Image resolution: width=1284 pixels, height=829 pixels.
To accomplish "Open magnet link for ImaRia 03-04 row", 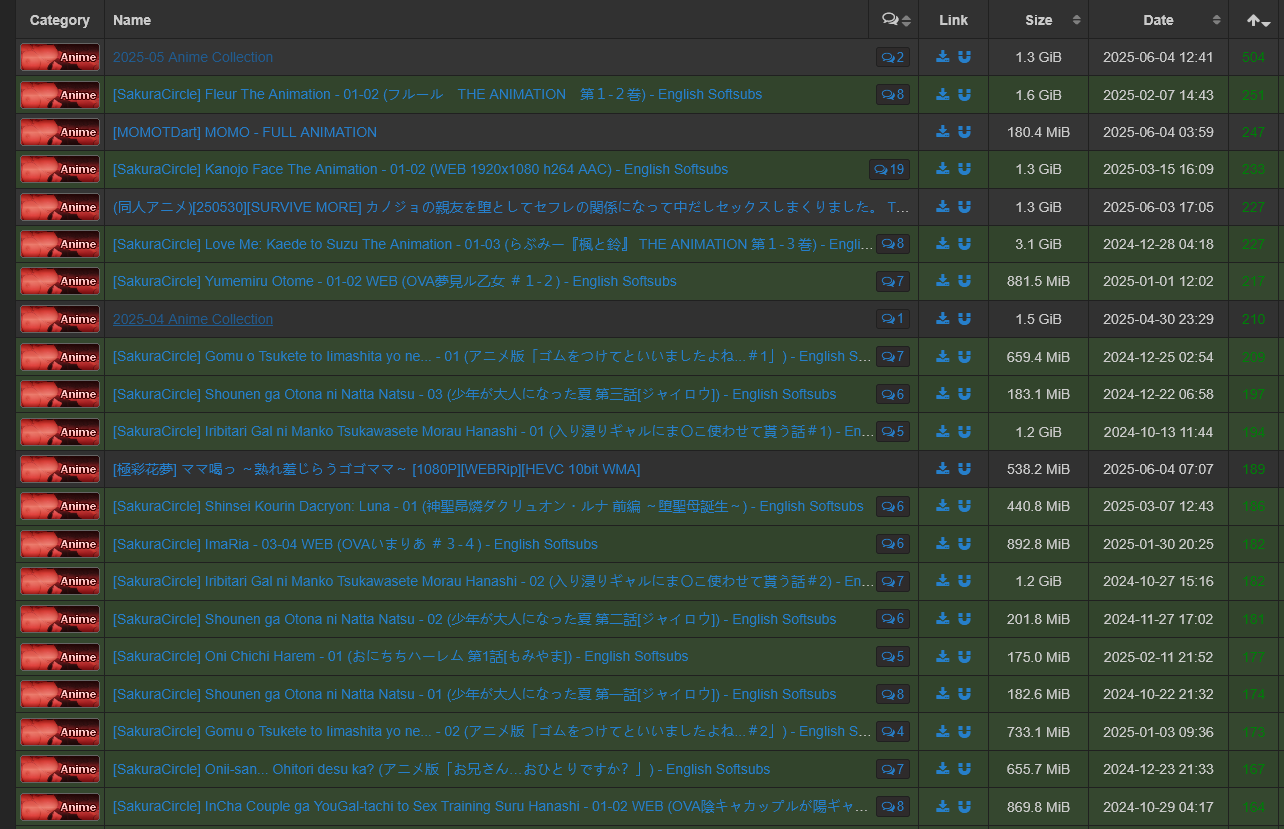I will [964, 544].
